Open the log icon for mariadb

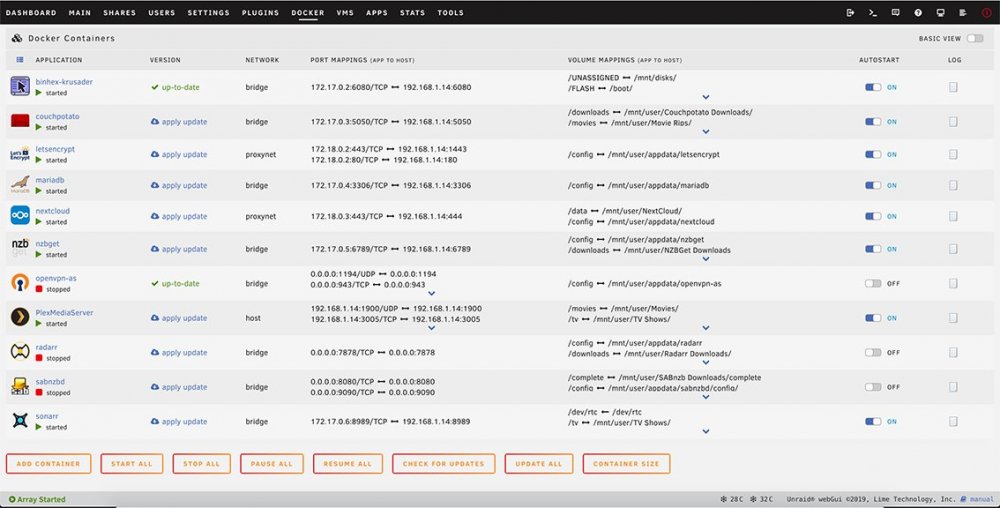pos(953,185)
